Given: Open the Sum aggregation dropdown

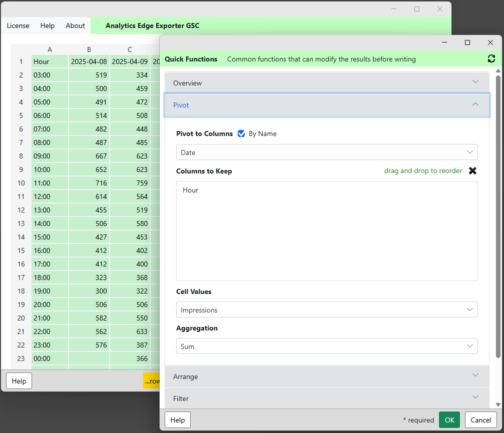Looking at the screenshot, I should [327, 346].
